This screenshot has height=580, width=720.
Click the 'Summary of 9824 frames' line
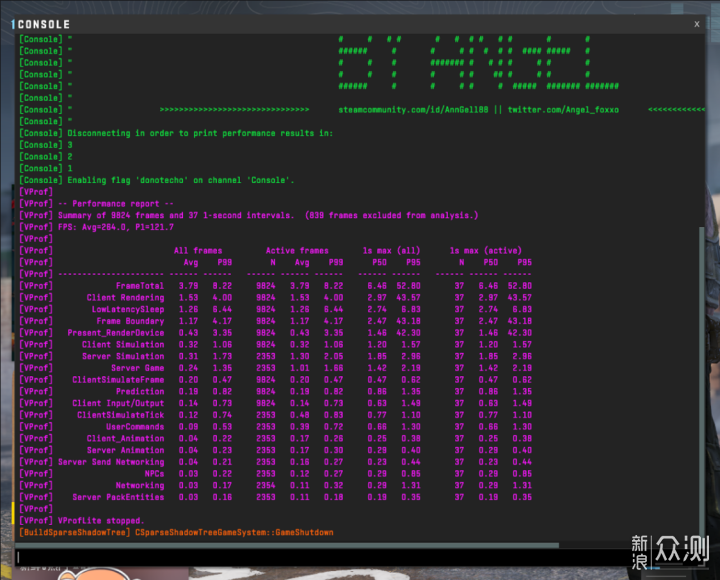click(268, 215)
